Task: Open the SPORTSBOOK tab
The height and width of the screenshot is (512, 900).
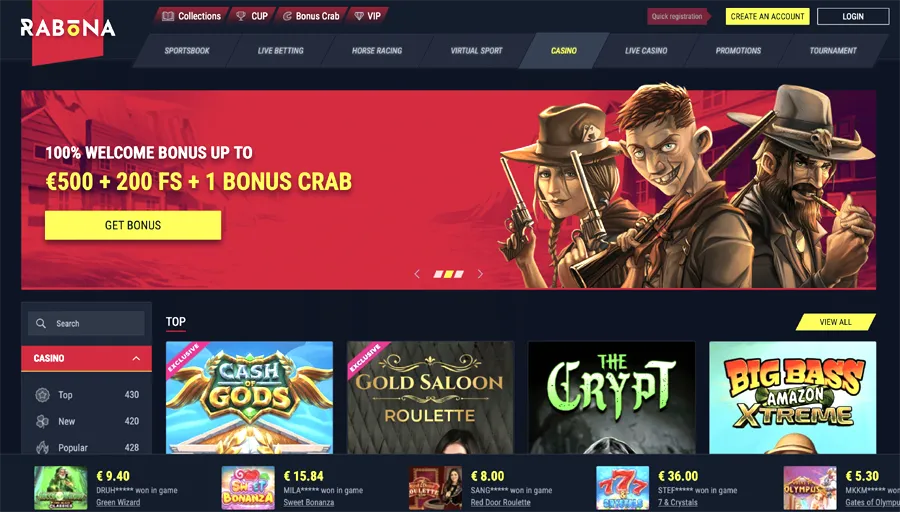Action: (x=187, y=51)
